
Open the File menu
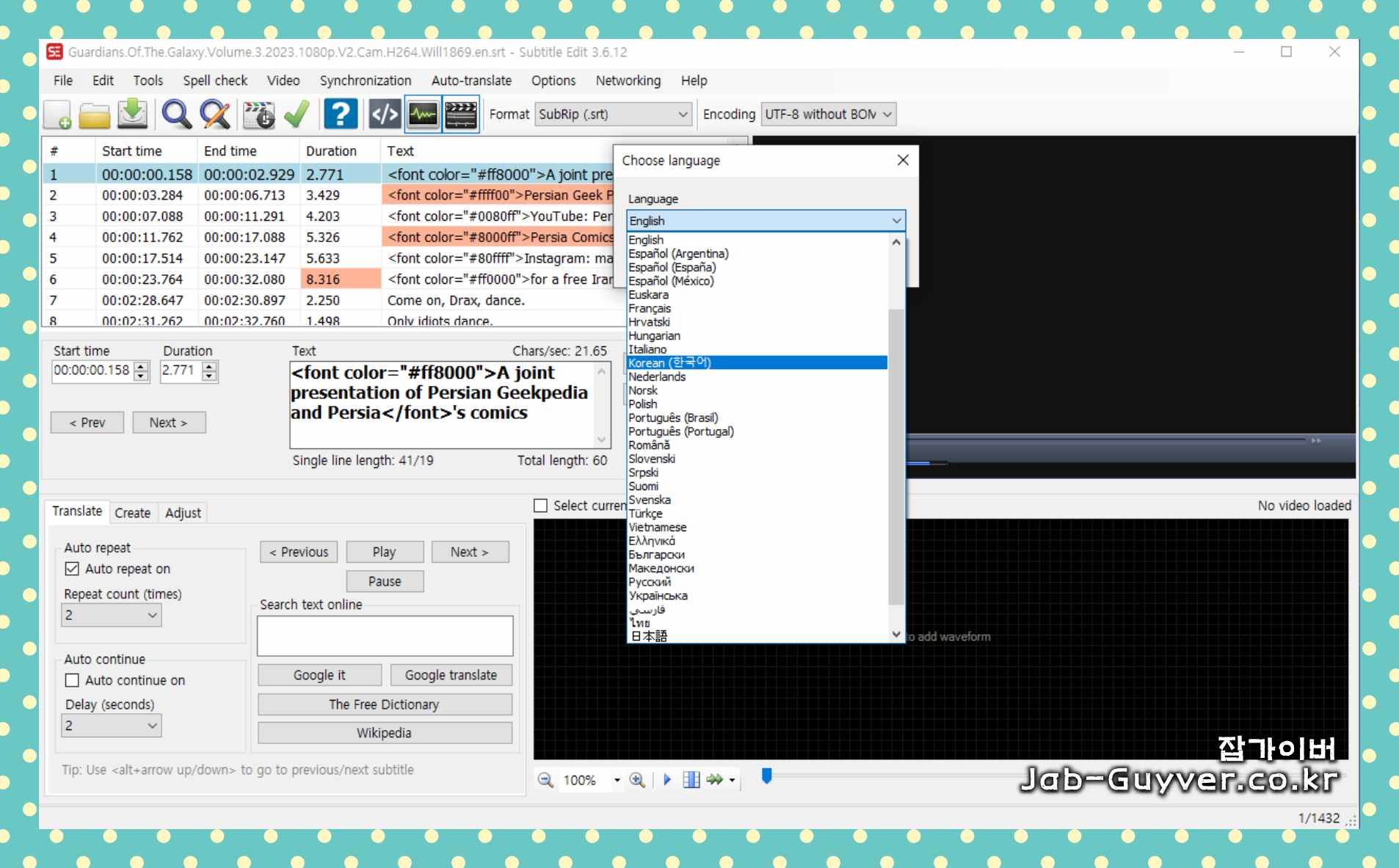pyautogui.click(x=63, y=81)
